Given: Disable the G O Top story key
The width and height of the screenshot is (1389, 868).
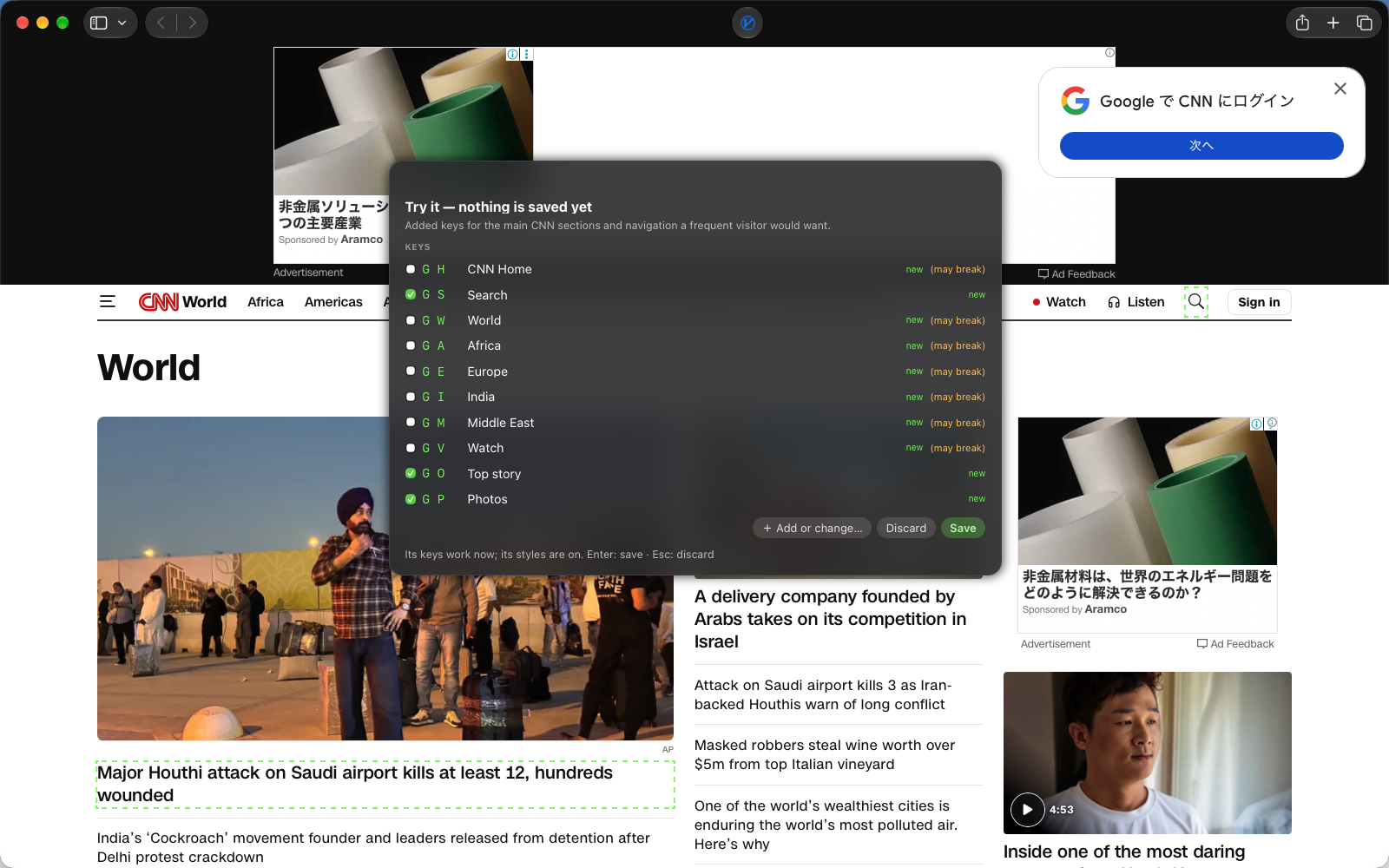Looking at the screenshot, I should (411, 473).
